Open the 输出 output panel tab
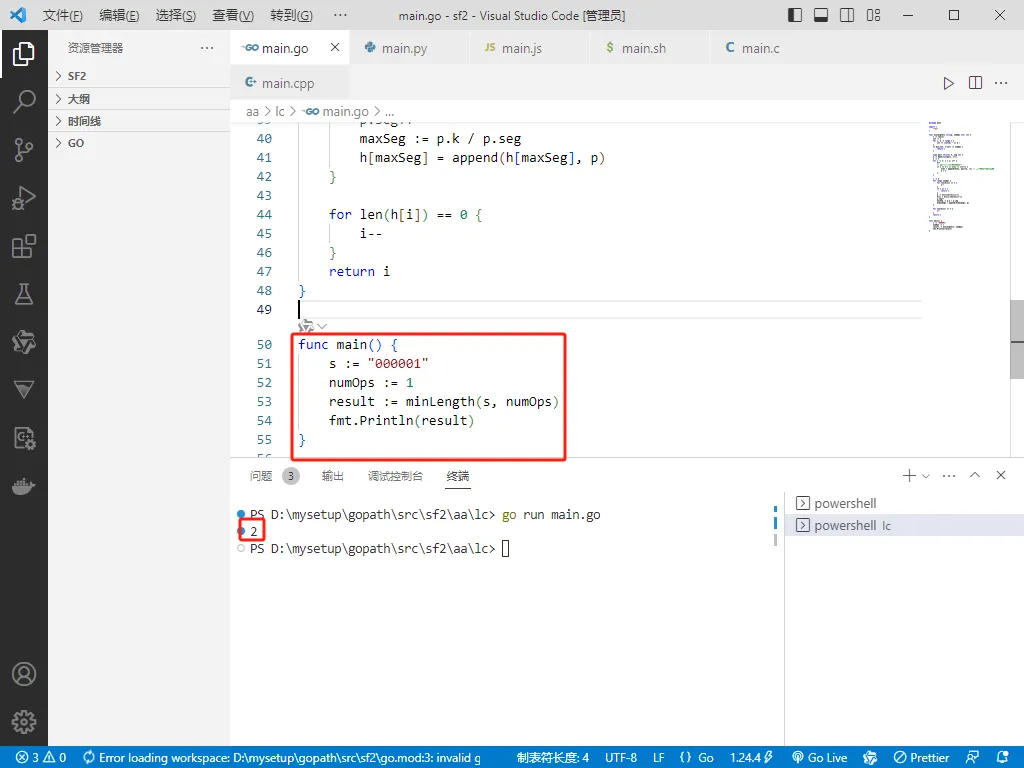This screenshot has width=1024, height=768. point(332,476)
